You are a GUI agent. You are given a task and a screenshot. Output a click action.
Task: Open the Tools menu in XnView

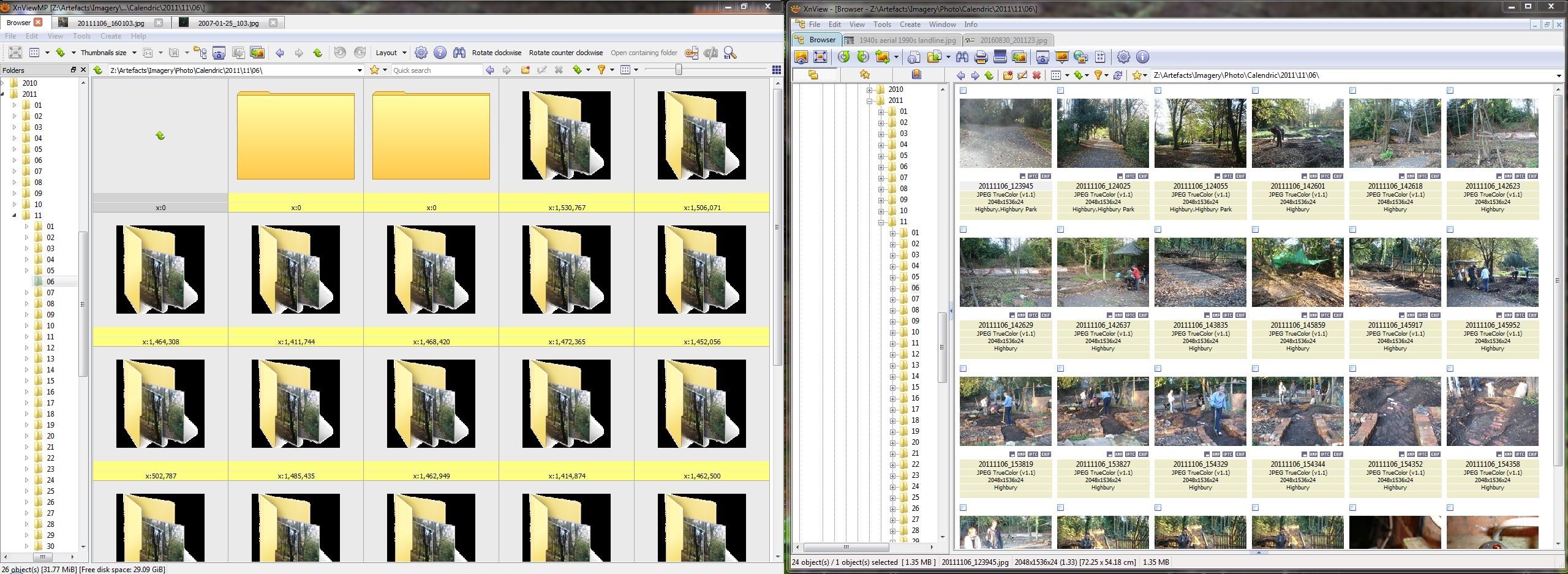(882, 25)
